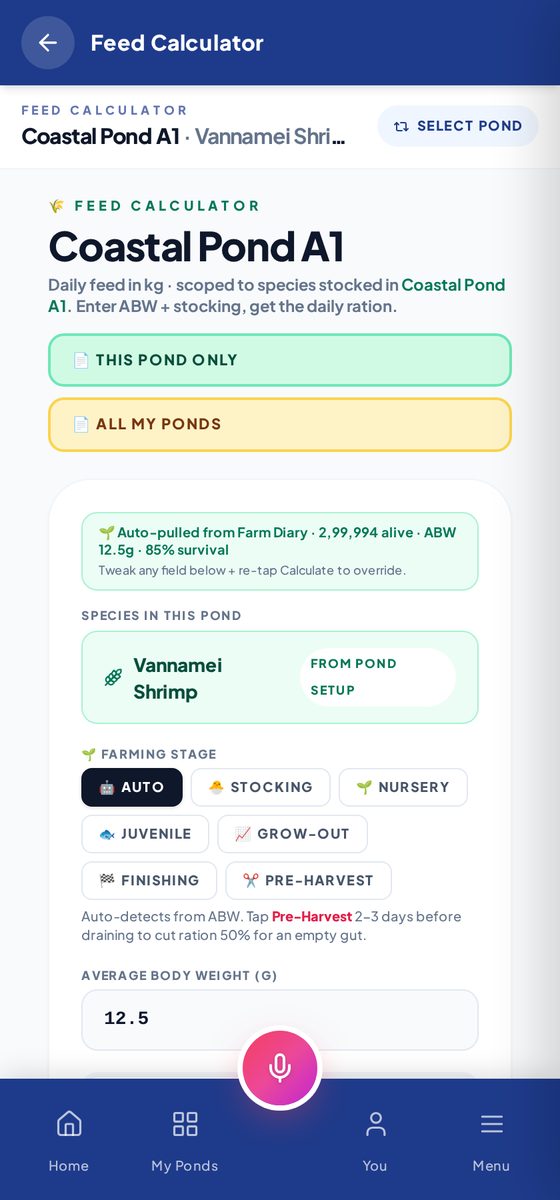Click the swap icon in Select Pond
The width and height of the screenshot is (560, 1200).
click(x=401, y=126)
